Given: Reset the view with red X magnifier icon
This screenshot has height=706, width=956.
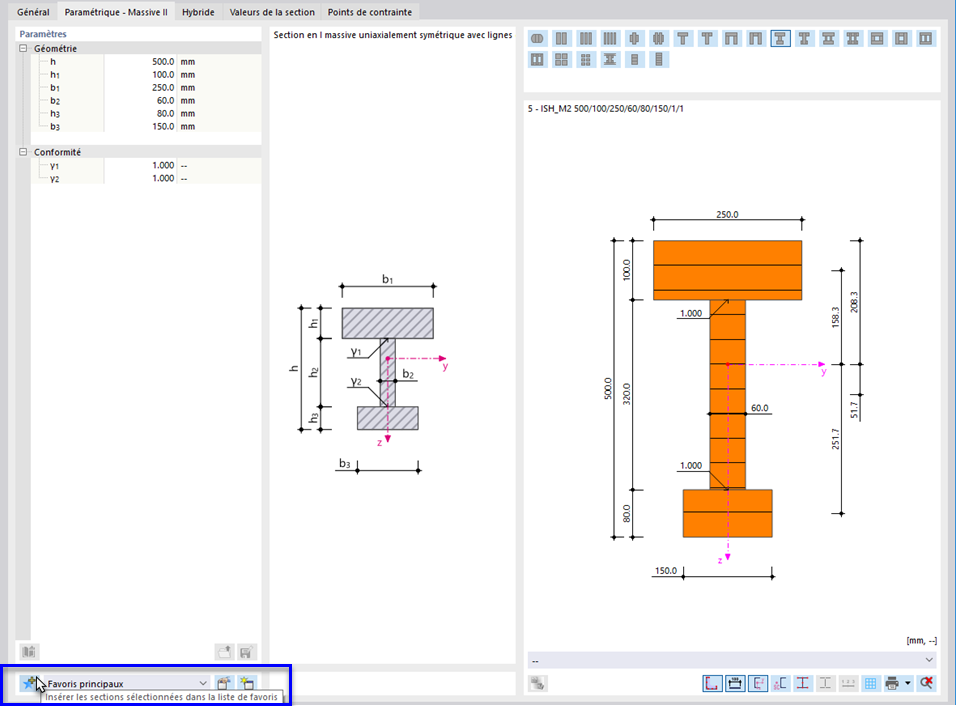Looking at the screenshot, I should point(927,683).
